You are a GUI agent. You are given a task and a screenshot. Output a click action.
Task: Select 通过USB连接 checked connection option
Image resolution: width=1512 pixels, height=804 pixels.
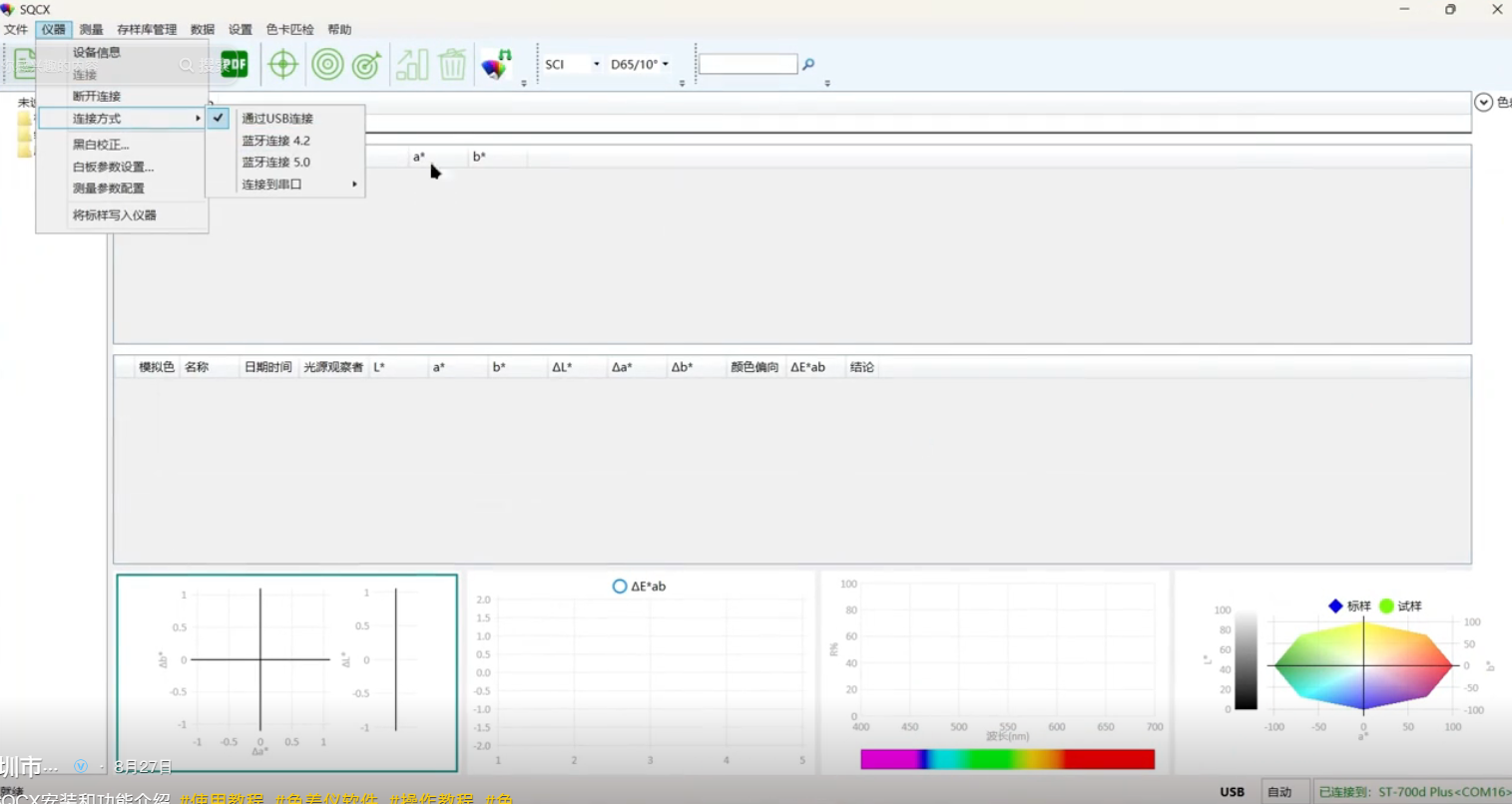coord(276,119)
